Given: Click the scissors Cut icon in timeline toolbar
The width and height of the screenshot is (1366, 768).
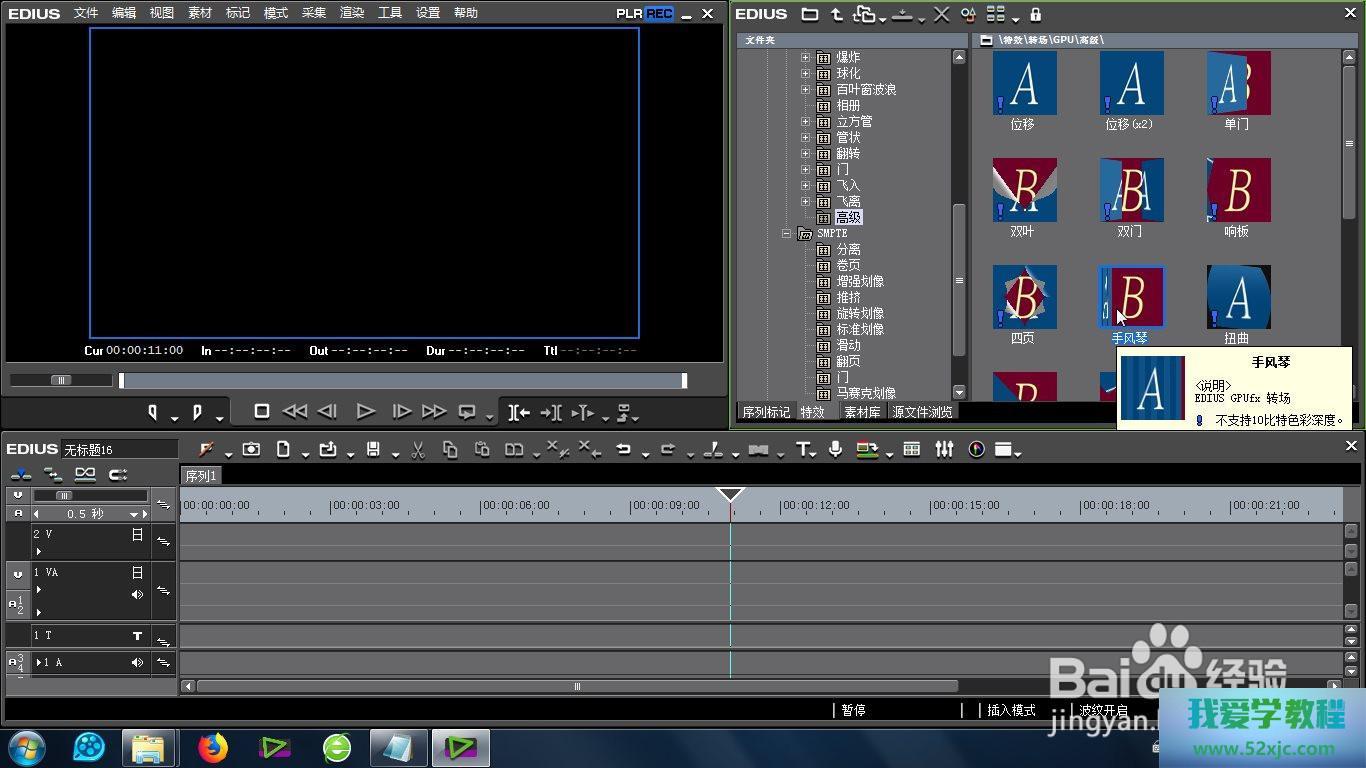Looking at the screenshot, I should (x=418, y=450).
